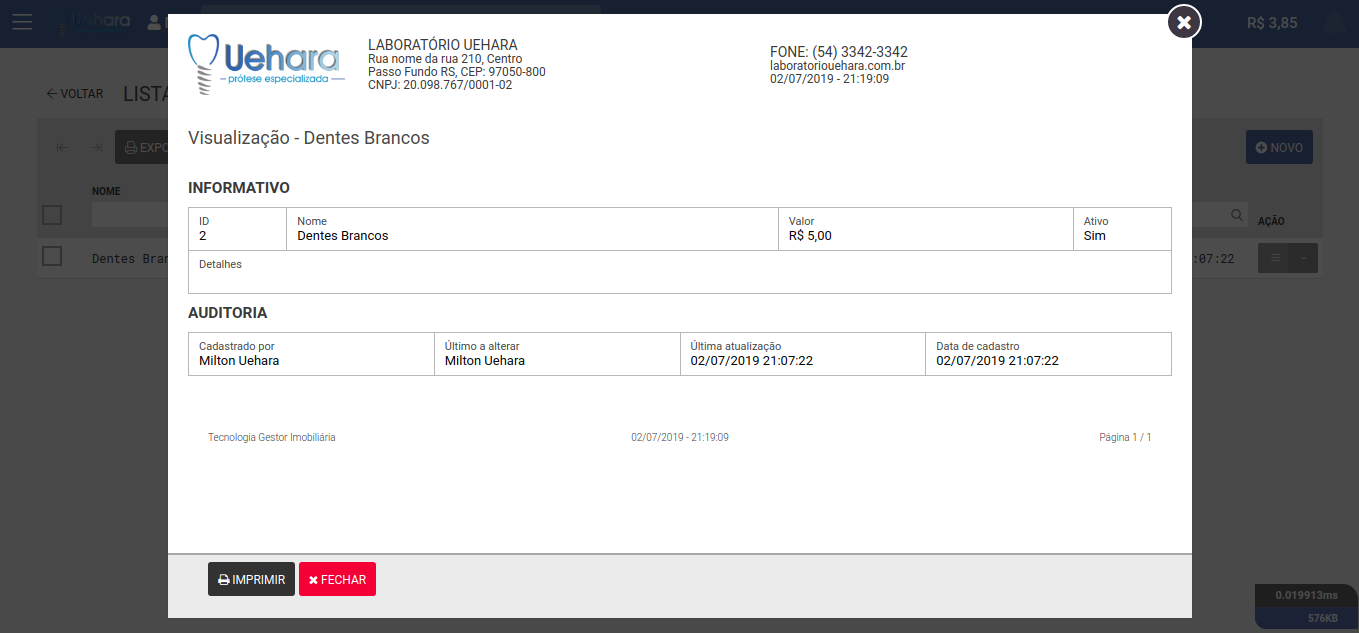
Task: Open the row action list menu button
Action: [1275, 258]
